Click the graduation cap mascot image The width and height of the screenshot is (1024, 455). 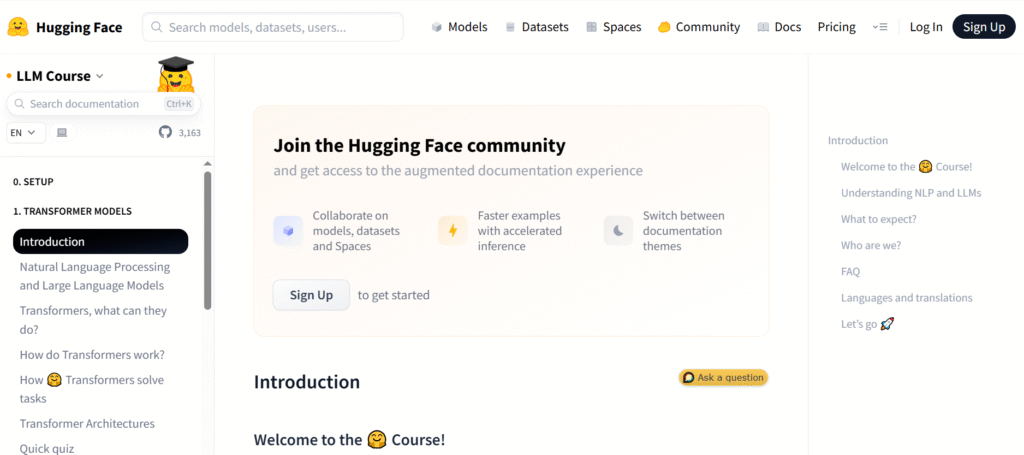[176, 74]
